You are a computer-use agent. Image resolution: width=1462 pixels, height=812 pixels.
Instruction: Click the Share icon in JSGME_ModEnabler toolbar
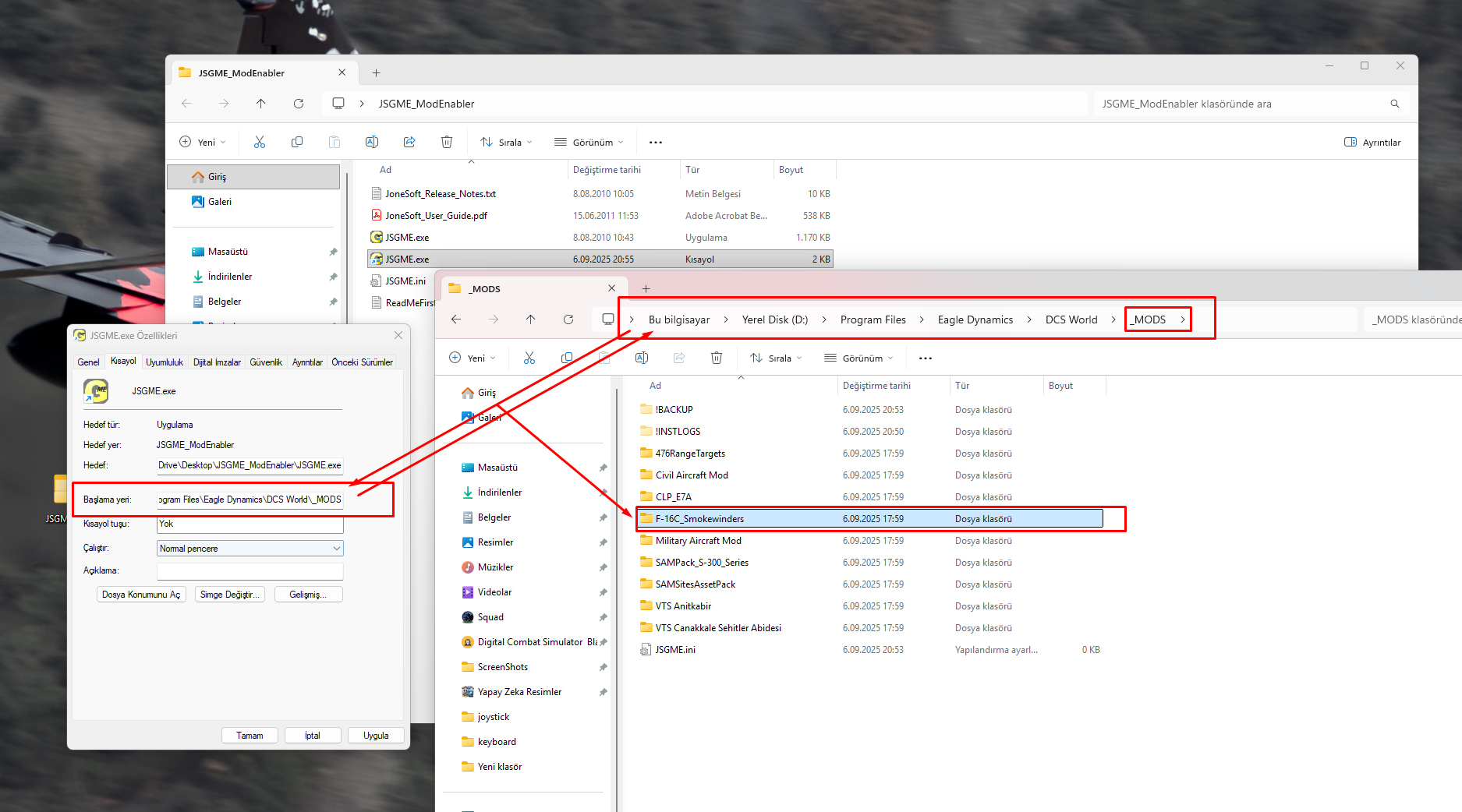tap(409, 142)
